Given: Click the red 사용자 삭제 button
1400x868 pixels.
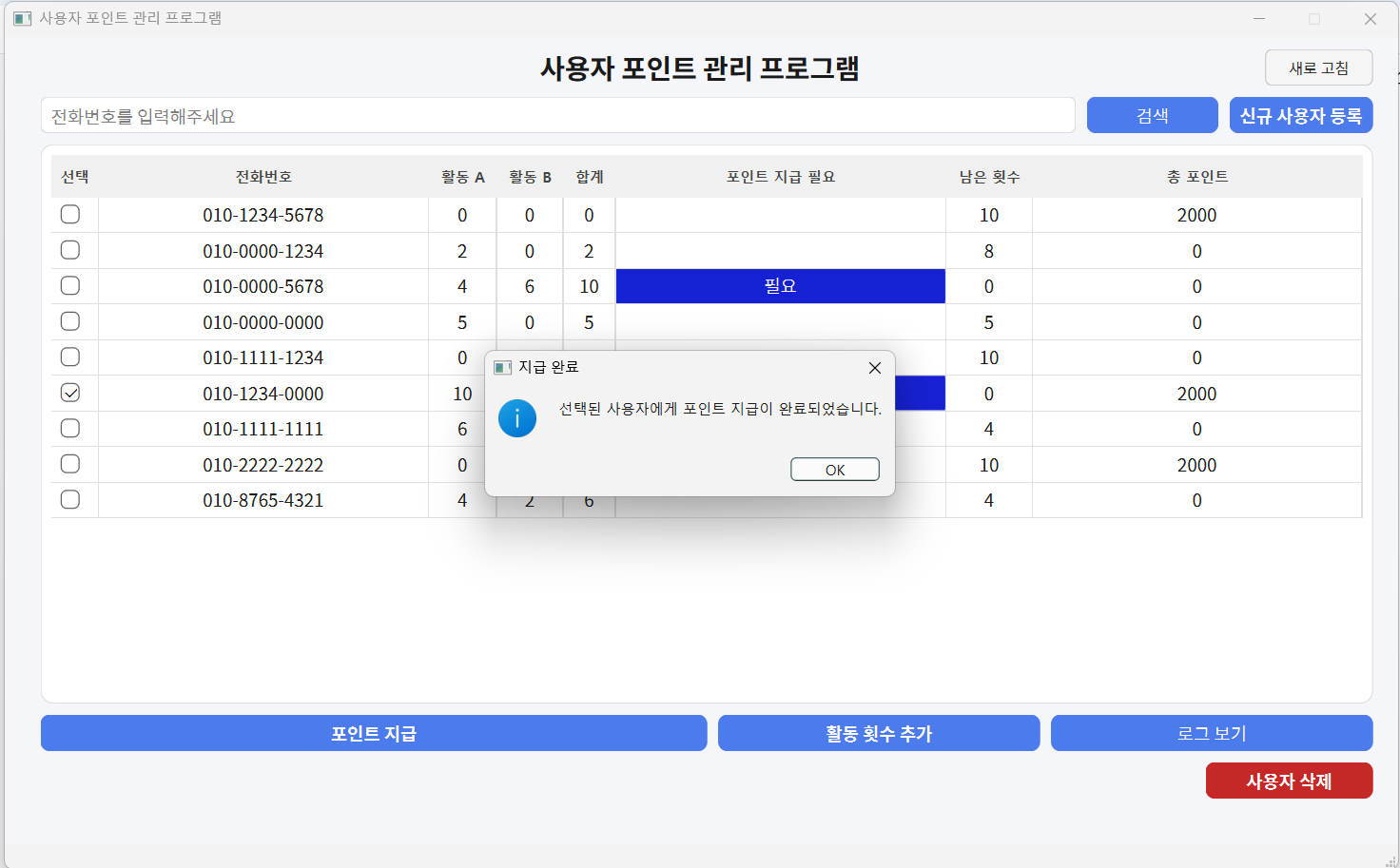Looking at the screenshot, I should [x=1289, y=781].
